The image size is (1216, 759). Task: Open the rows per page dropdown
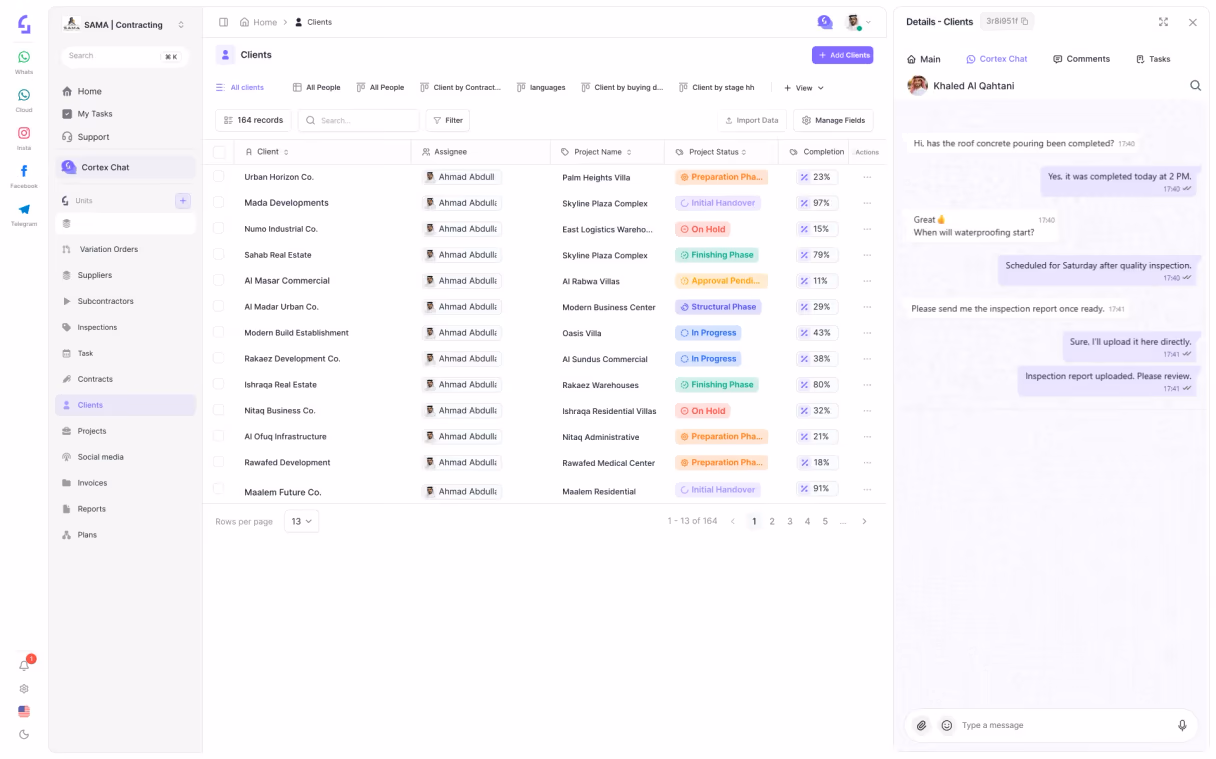click(301, 521)
